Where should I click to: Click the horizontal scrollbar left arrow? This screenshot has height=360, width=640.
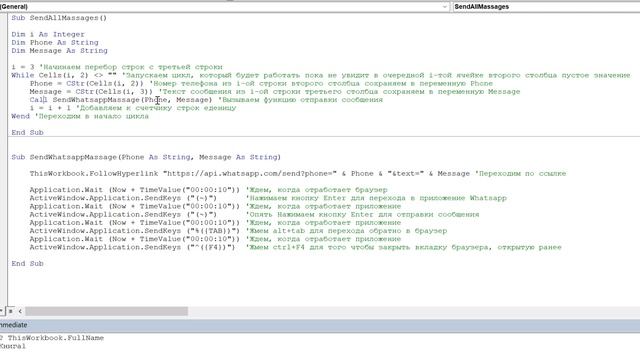(x=20, y=311)
